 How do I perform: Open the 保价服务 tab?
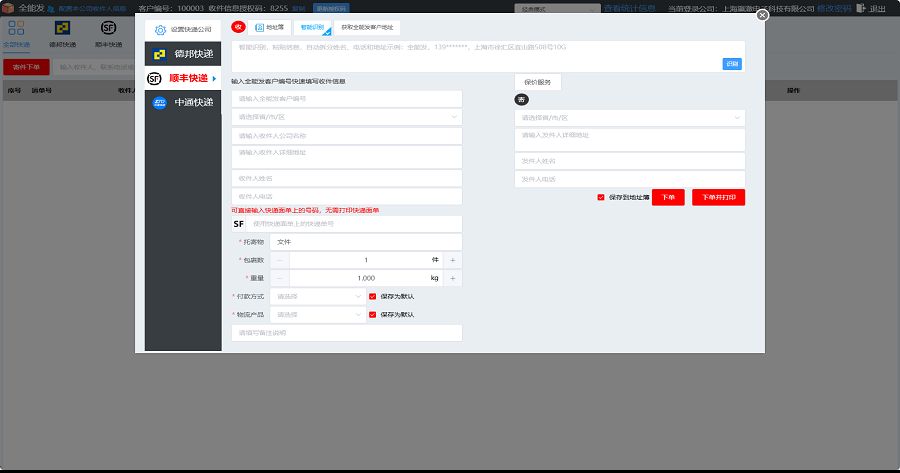tap(538, 82)
